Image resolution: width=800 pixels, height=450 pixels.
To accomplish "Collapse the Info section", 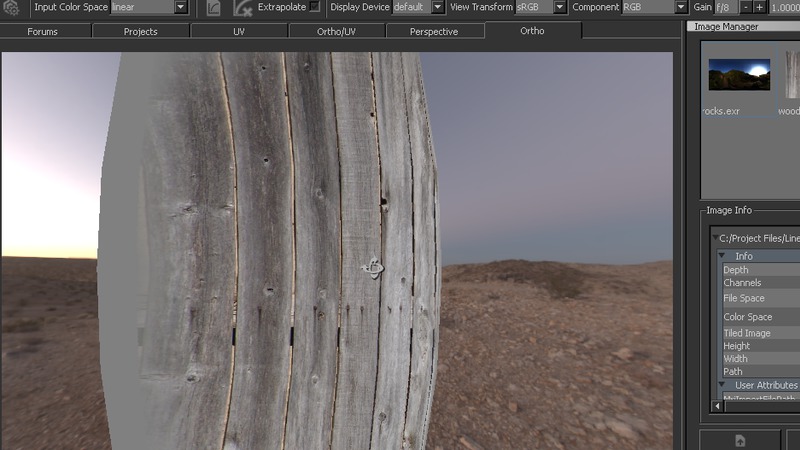I will pyautogui.click(x=724, y=256).
